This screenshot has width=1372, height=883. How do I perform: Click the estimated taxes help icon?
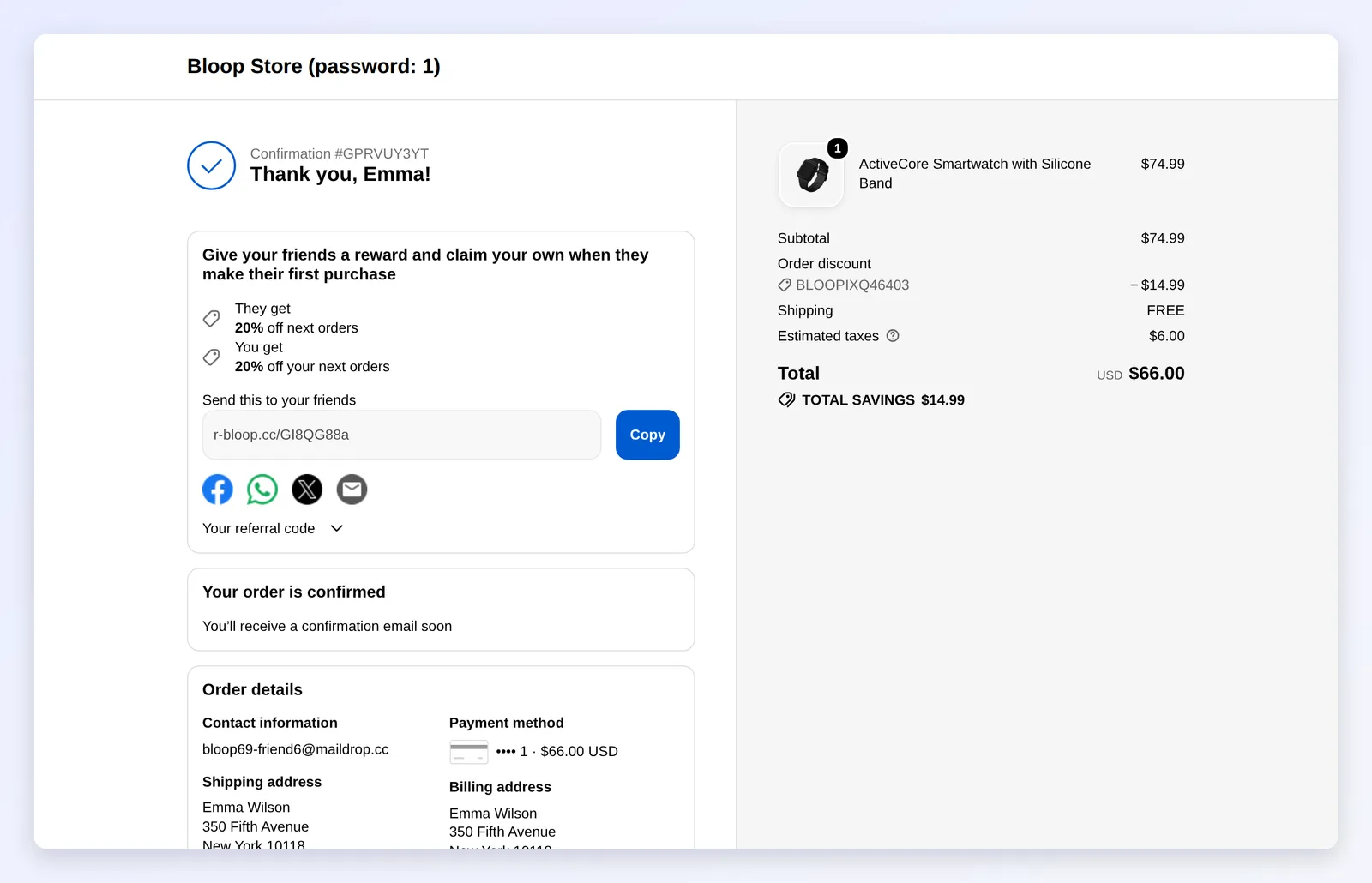(x=893, y=336)
